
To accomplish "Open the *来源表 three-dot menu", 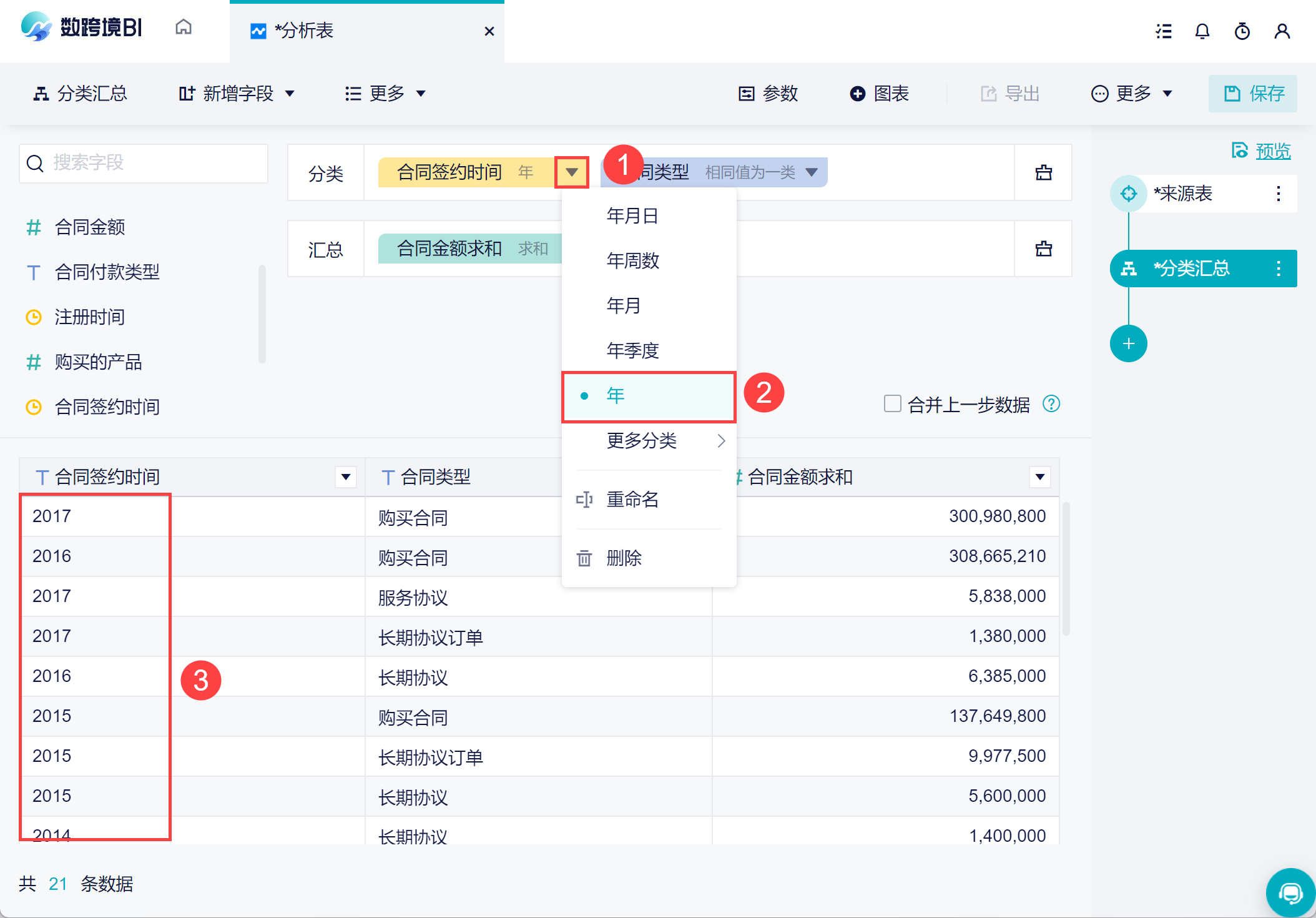I will (1279, 194).
